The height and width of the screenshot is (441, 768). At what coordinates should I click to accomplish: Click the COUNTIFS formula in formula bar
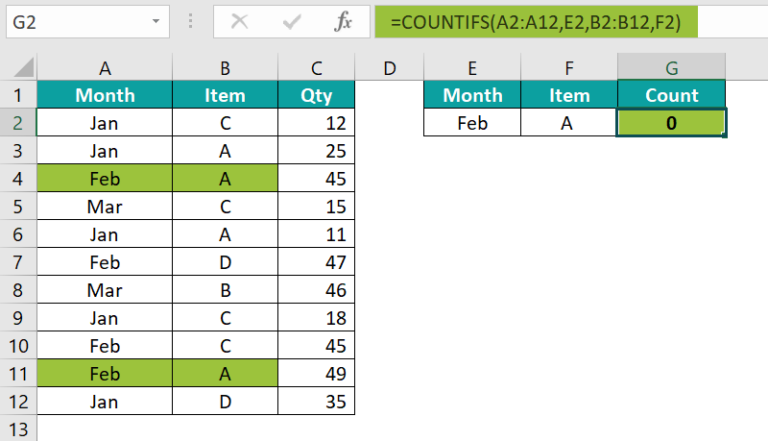point(536,22)
